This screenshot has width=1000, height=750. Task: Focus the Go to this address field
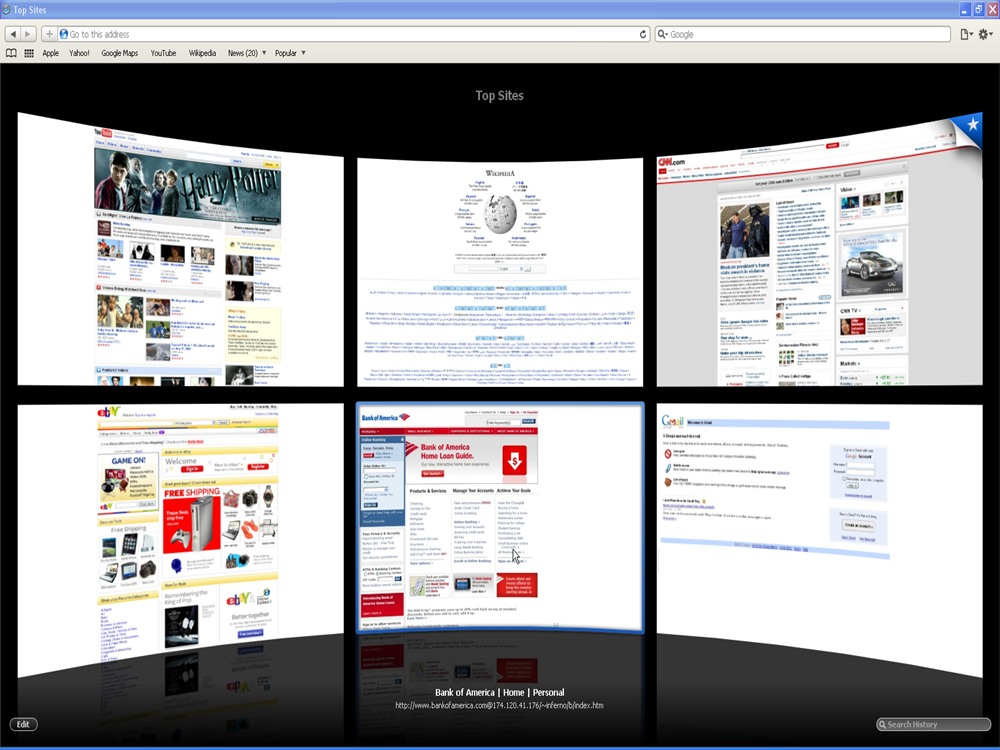(354, 34)
